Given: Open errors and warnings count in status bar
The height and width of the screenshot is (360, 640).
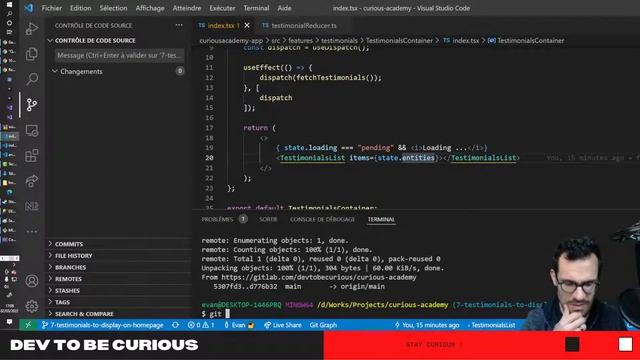Looking at the screenshot, I should tap(201, 325).
